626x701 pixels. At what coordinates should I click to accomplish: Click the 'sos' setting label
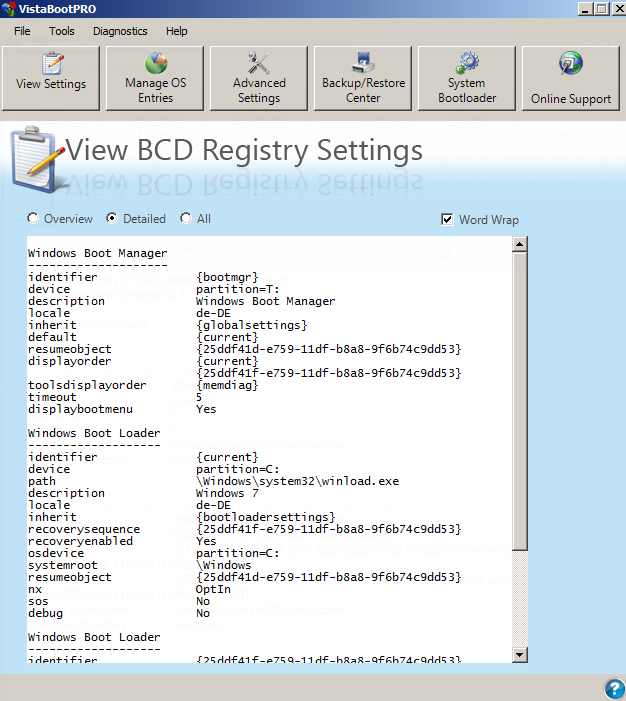click(38, 601)
